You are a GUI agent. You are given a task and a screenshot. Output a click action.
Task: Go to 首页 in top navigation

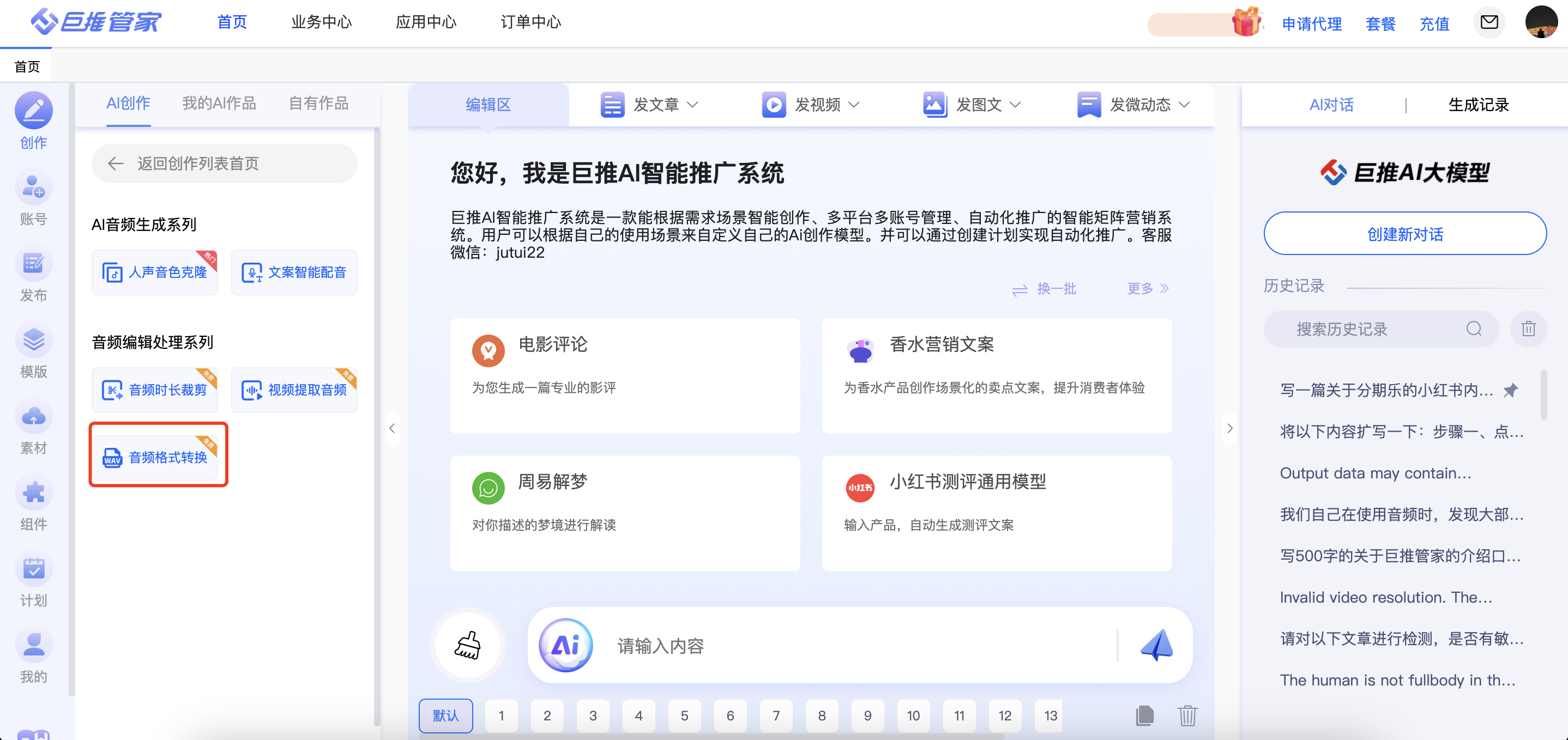pyautogui.click(x=232, y=22)
